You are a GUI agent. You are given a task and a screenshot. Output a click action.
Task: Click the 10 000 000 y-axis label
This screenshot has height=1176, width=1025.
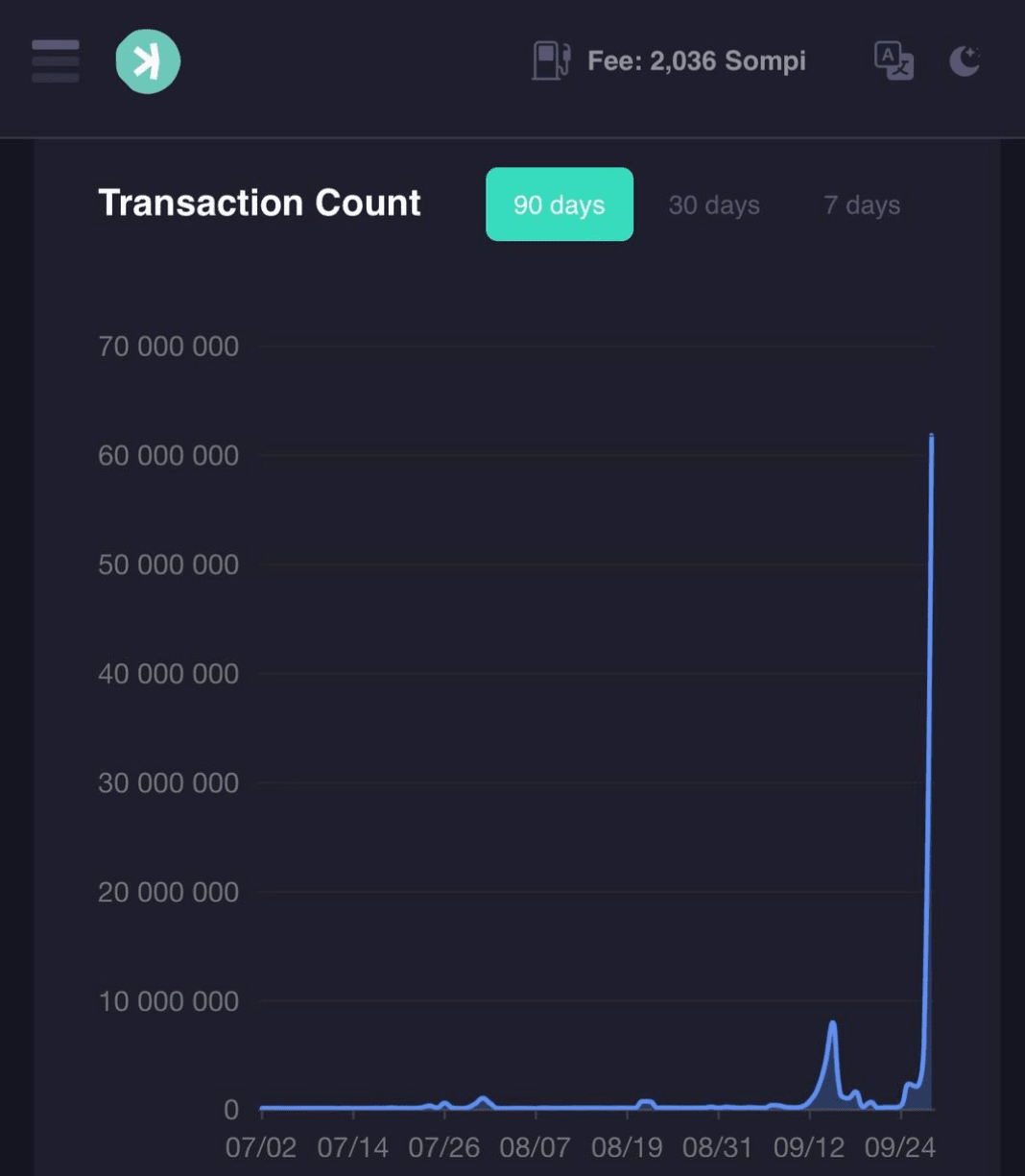(x=168, y=1001)
